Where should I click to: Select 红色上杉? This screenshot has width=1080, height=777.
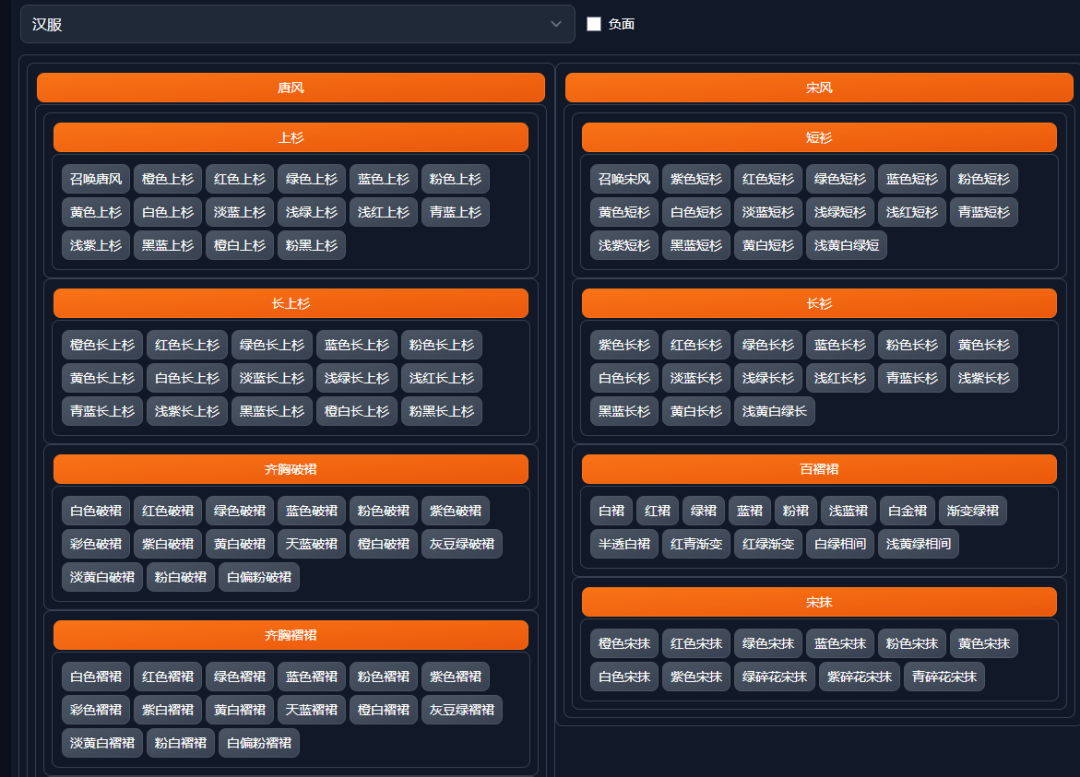239,178
